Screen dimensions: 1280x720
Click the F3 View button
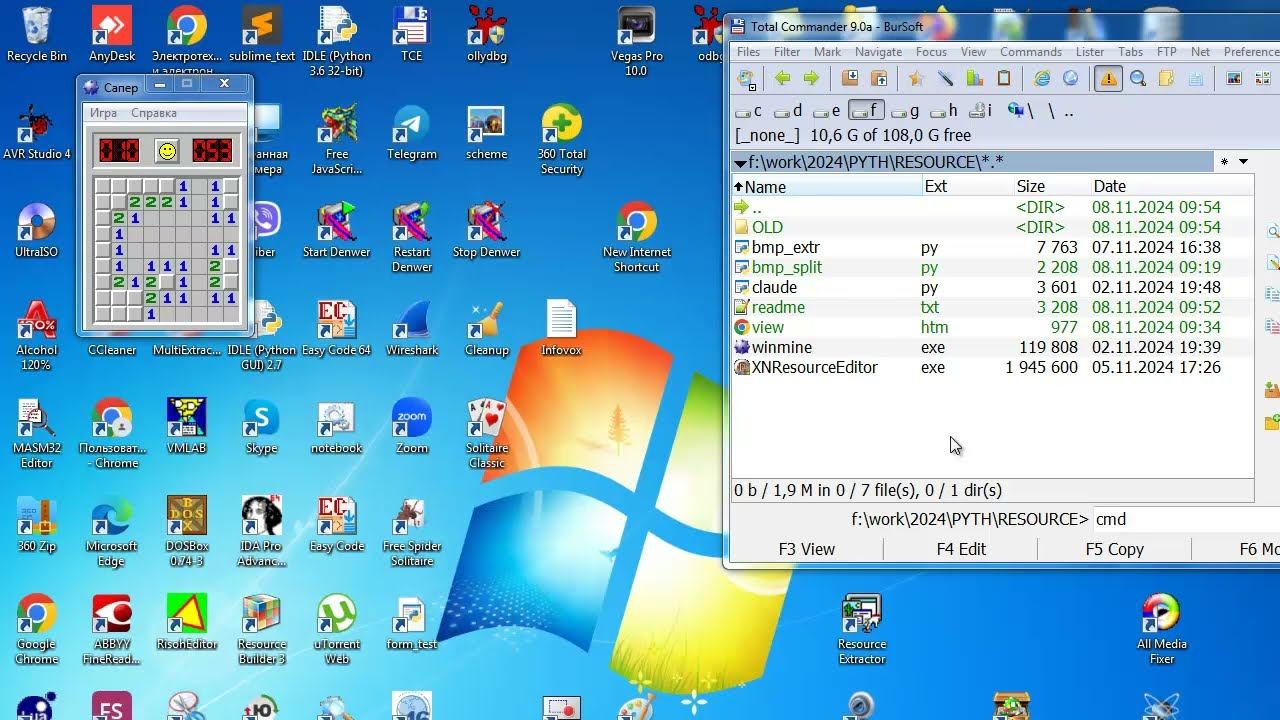click(806, 549)
